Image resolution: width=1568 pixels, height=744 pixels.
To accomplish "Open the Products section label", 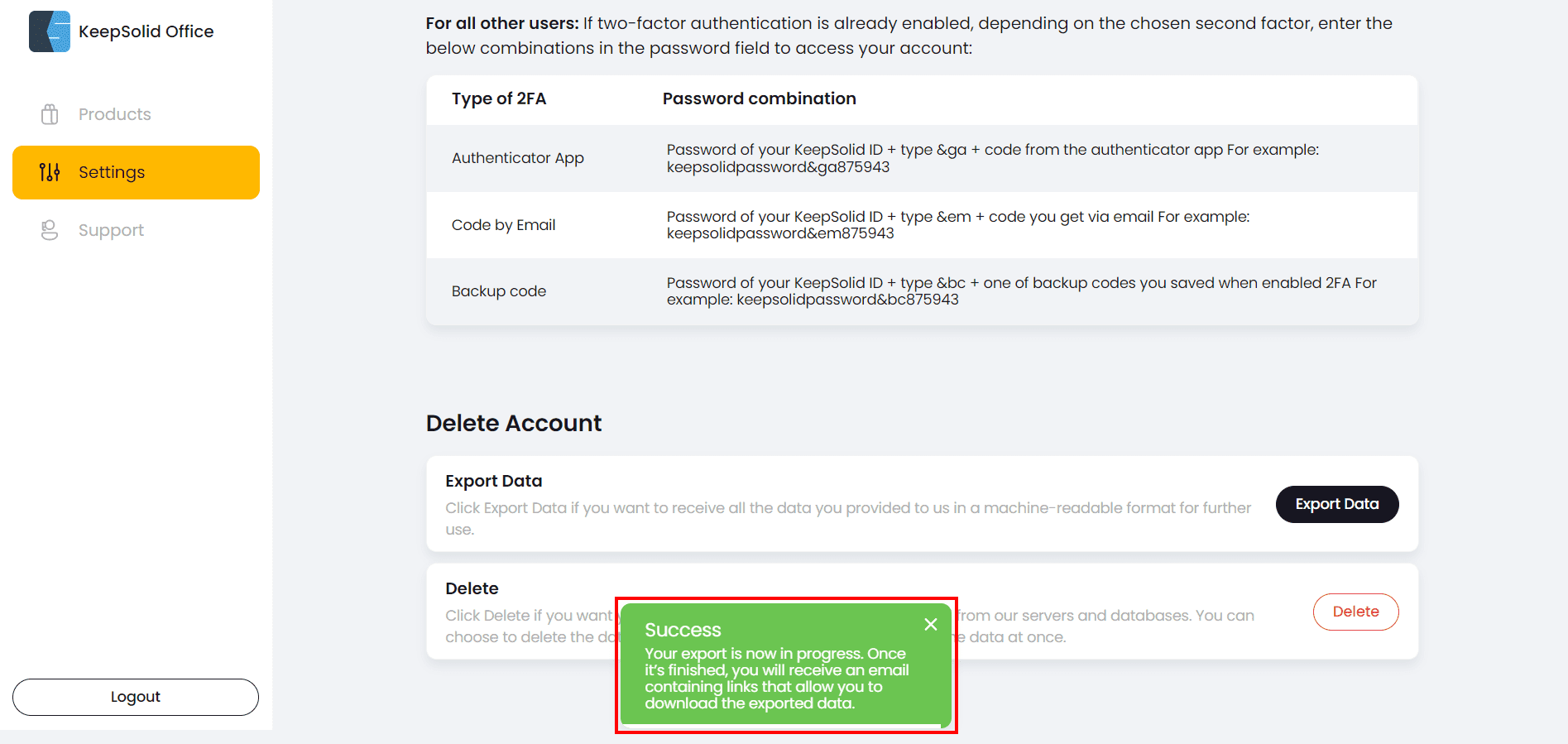I will [x=115, y=114].
